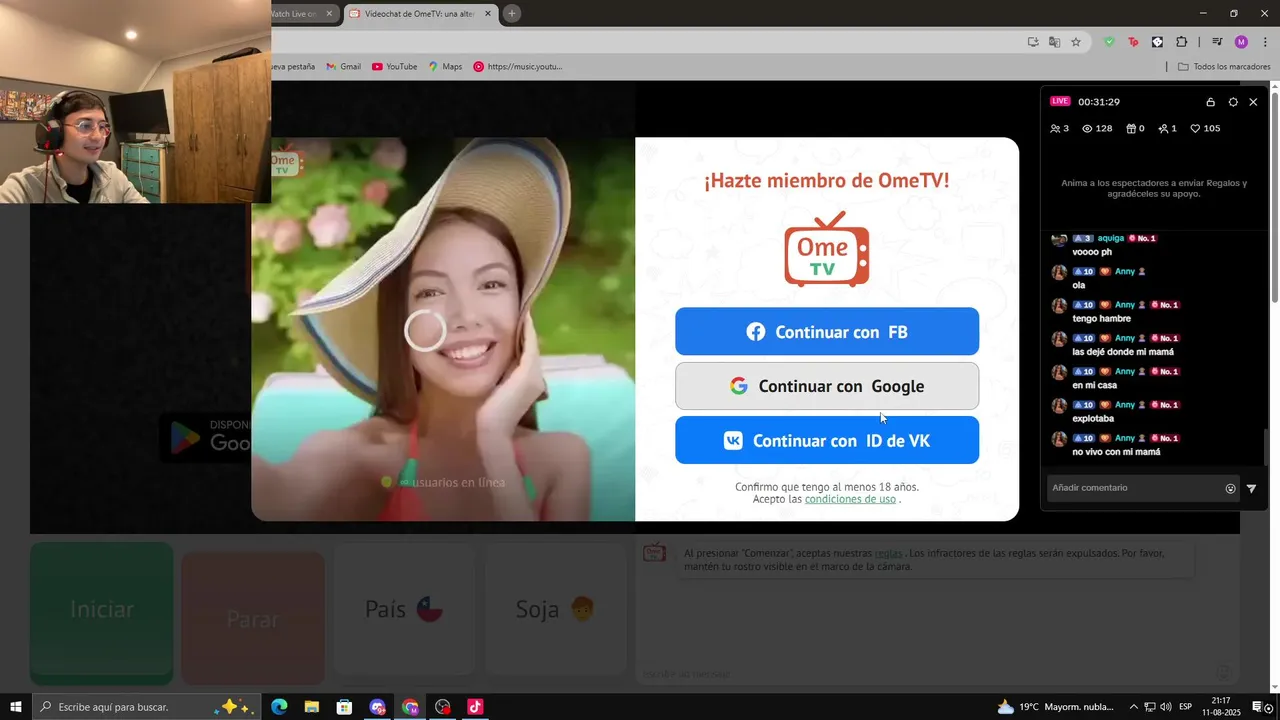Screen dimensions: 1280x720
Task: Click the people counter showing 3
Action: coord(1059,128)
